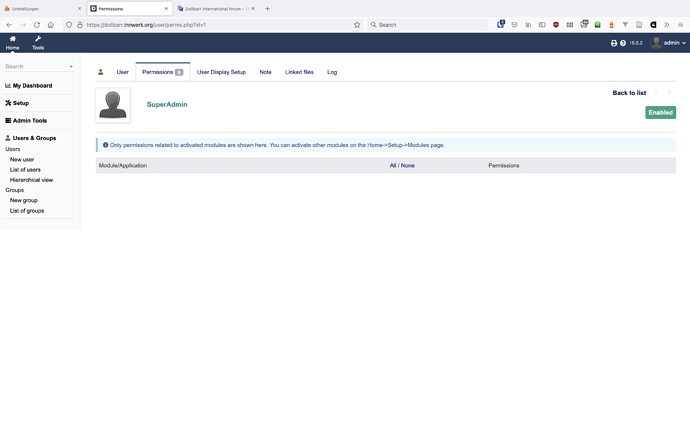This screenshot has height=431, width=690.
Task: Click the print icon in header
Action: pos(614,43)
